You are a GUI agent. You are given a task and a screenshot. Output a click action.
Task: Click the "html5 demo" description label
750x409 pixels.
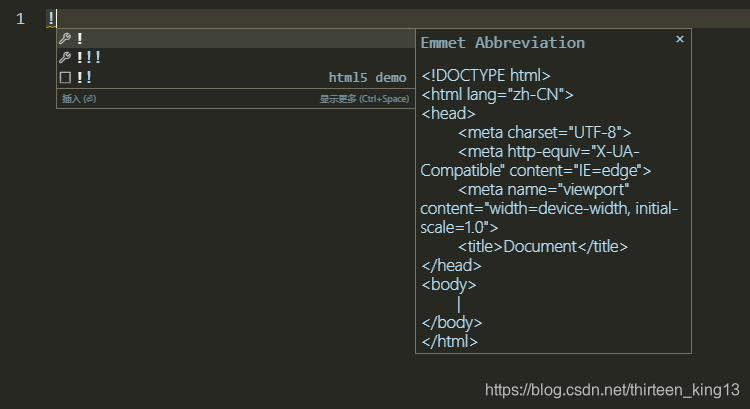367,77
